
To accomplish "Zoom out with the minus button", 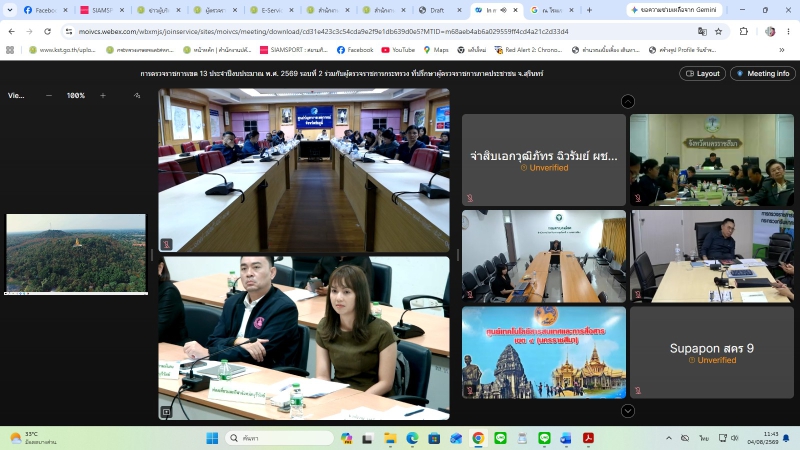I will [x=49, y=95].
